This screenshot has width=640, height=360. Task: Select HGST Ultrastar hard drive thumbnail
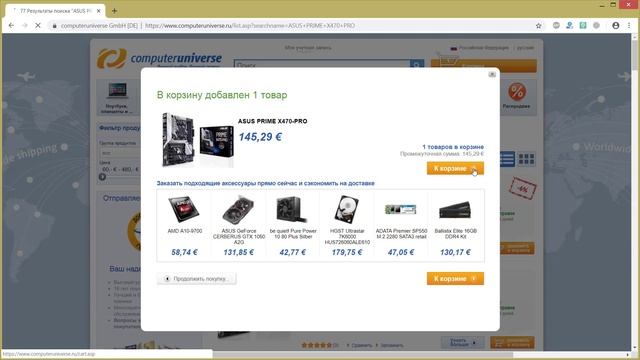[x=347, y=209]
